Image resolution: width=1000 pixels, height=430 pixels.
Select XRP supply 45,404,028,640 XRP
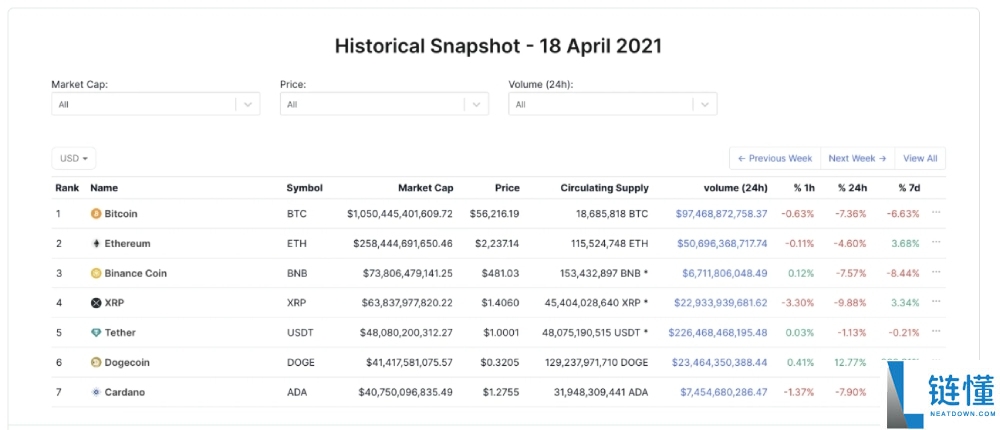[x=595, y=303]
